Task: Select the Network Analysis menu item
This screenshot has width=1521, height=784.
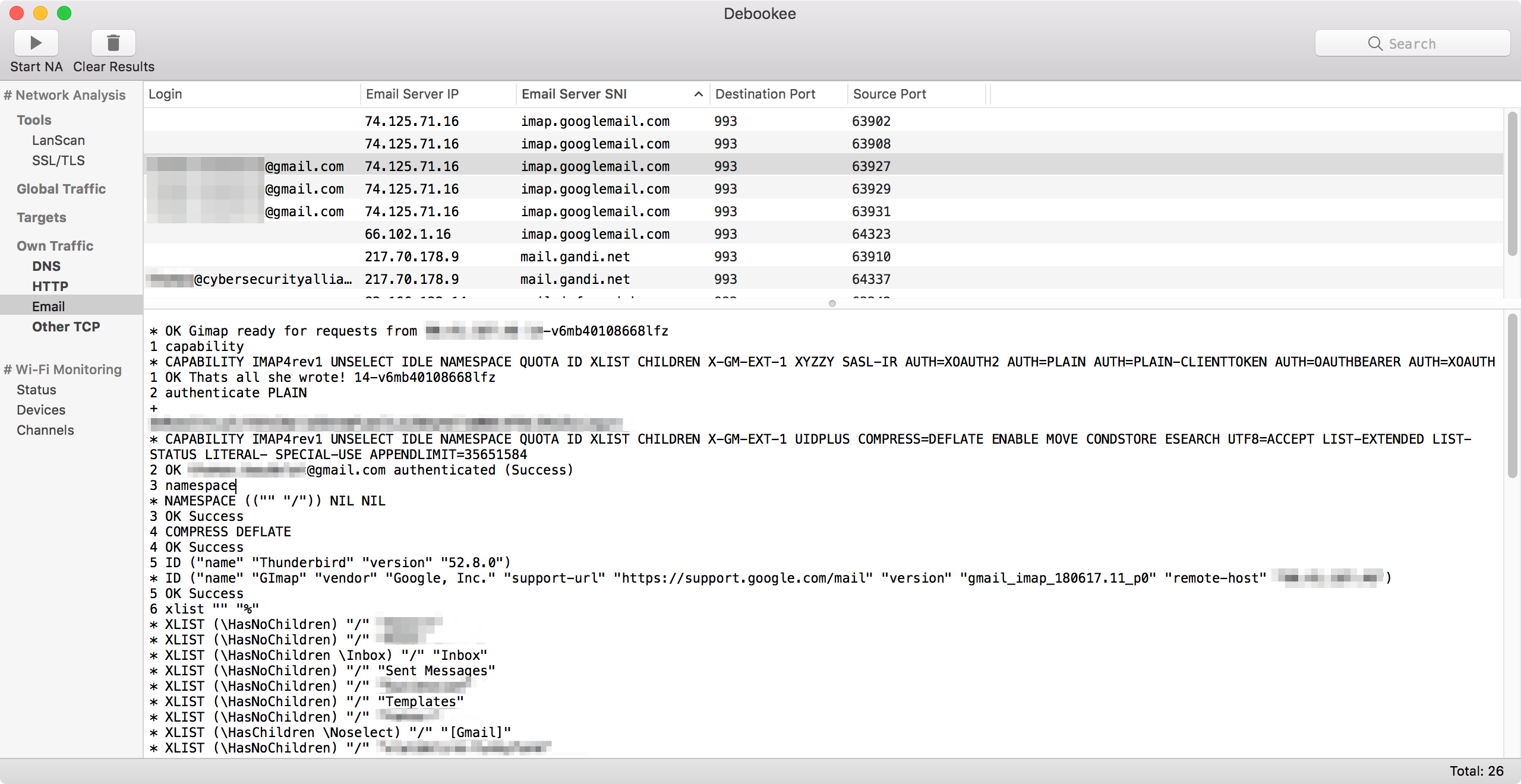Action: coord(67,94)
